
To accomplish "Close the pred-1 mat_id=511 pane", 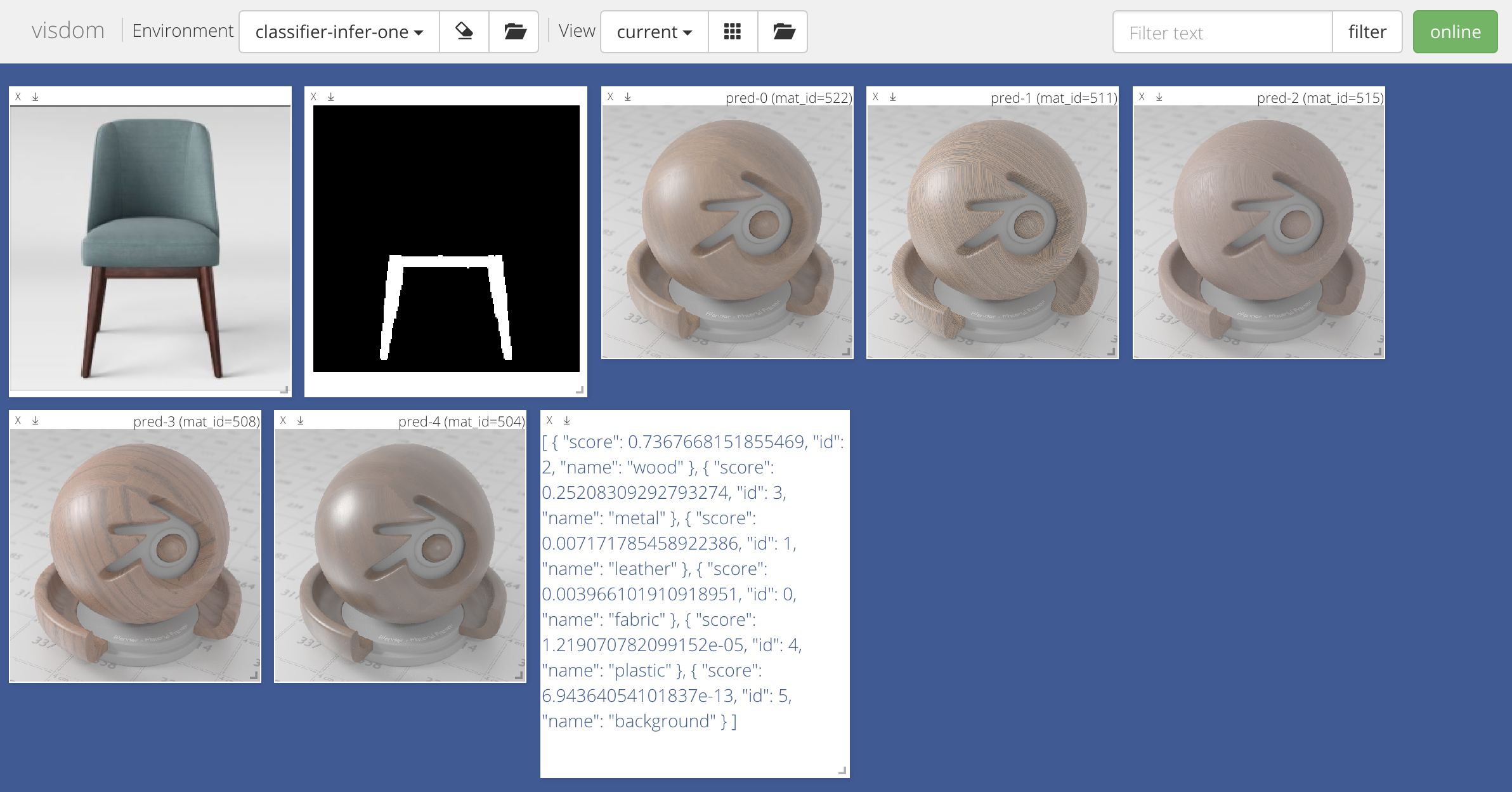I will pyautogui.click(x=875, y=97).
